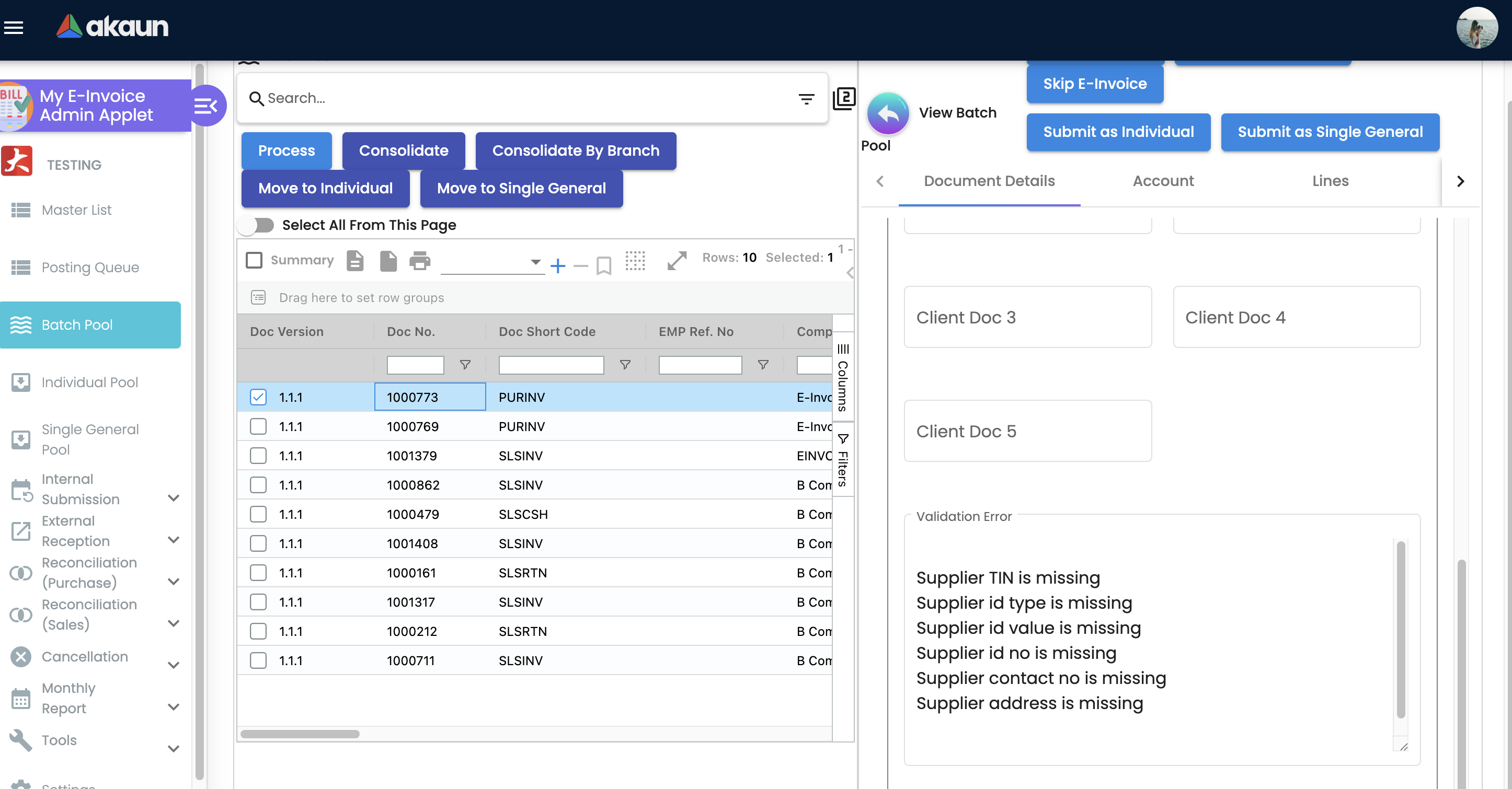Check row with Doc No. 1001408
The width and height of the screenshot is (1512, 789).
[258, 544]
